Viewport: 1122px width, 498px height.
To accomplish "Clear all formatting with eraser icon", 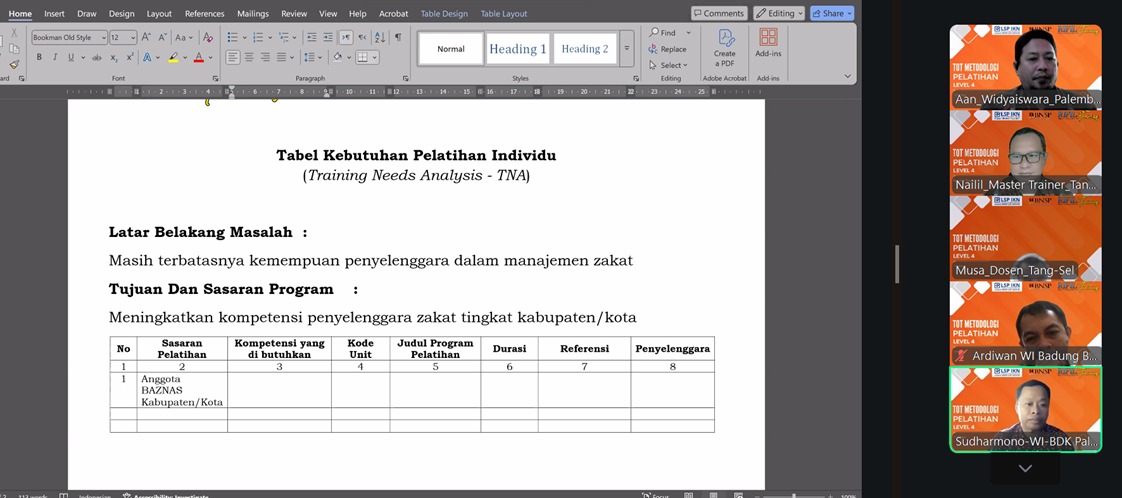I will pyautogui.click(x=208, y=38).
